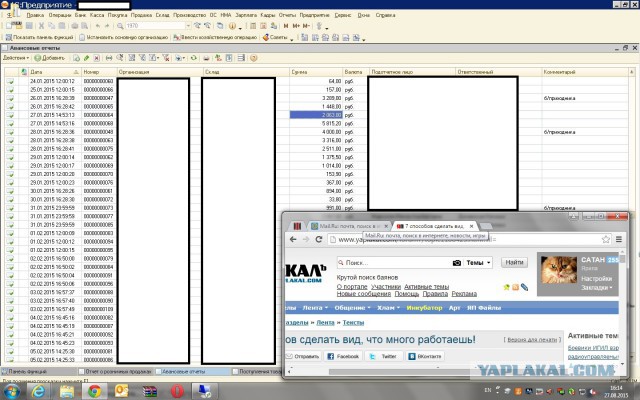Open the Касса menu
The width and height of the screenshot is (640, 400).
click(x=97, y=15)
